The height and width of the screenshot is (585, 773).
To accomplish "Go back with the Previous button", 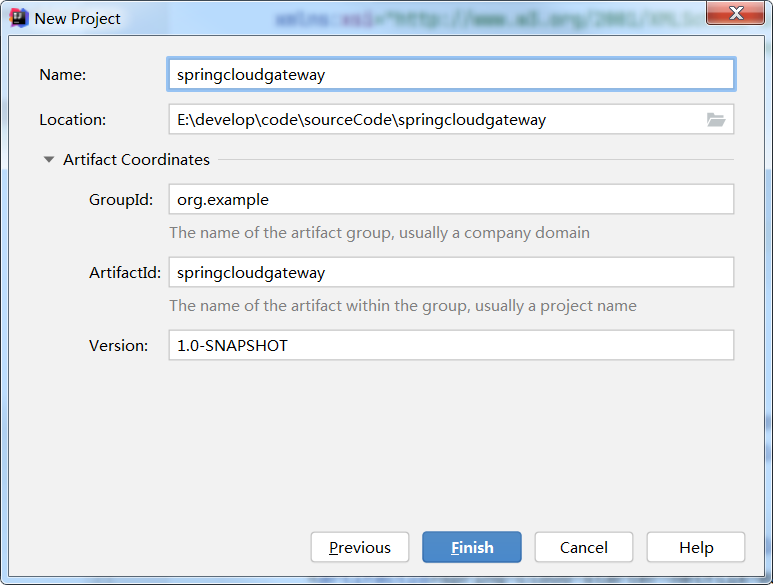I will click(x=360, y=547).
